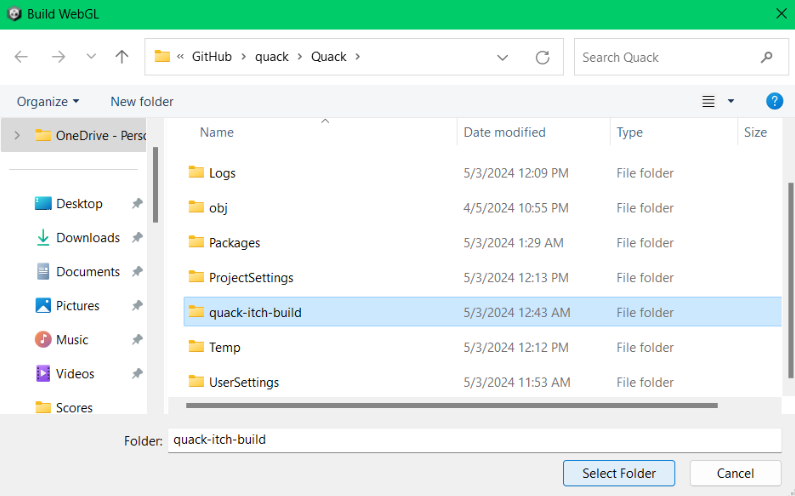Click 4/5/2024 10:55 PM date cell
This screenshot has width=795, height=496.
pyautogui.click(x=516, y=208)
